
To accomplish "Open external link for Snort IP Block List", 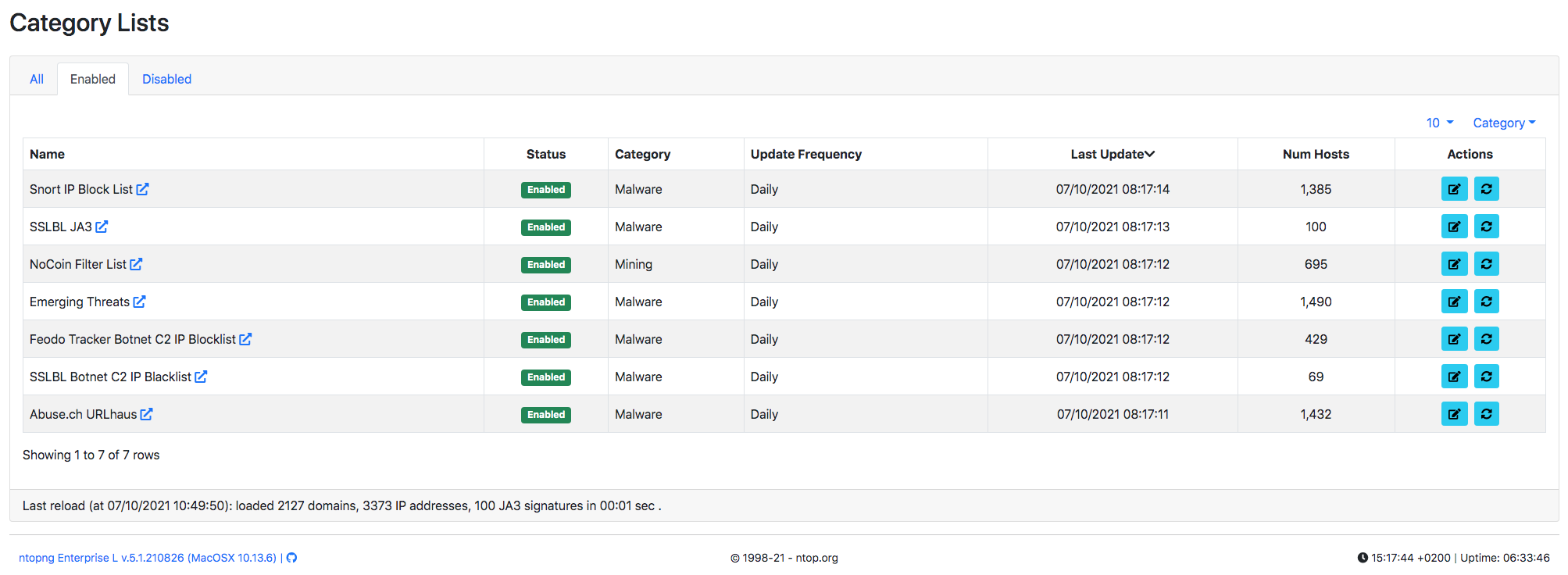I will pyautogui.click(x=142, y=189).
